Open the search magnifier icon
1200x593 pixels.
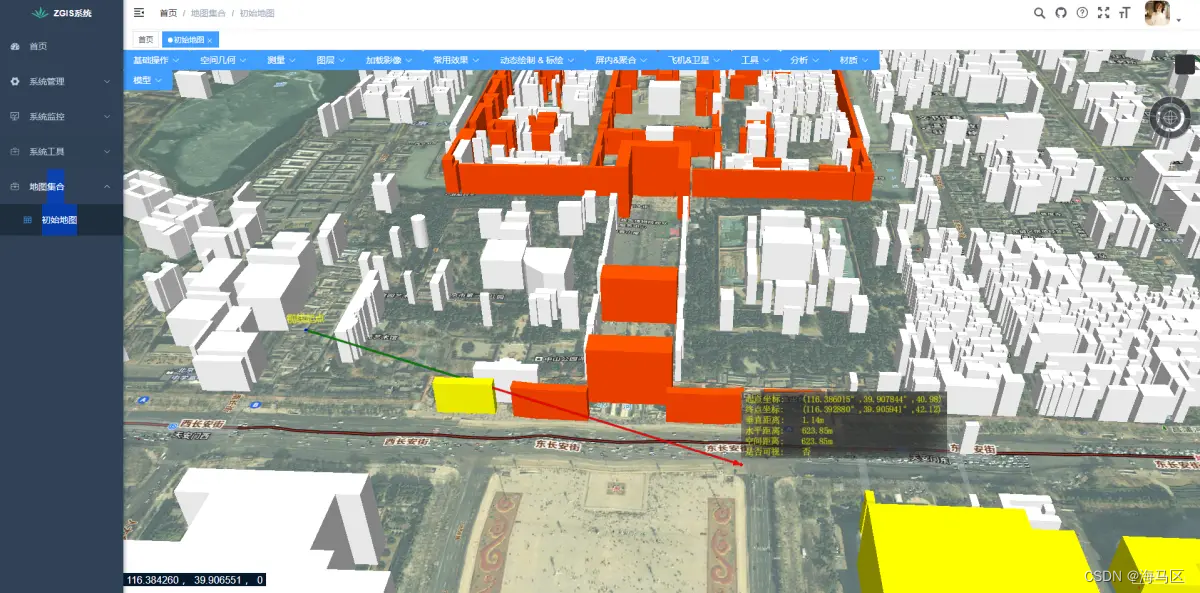1039,13
